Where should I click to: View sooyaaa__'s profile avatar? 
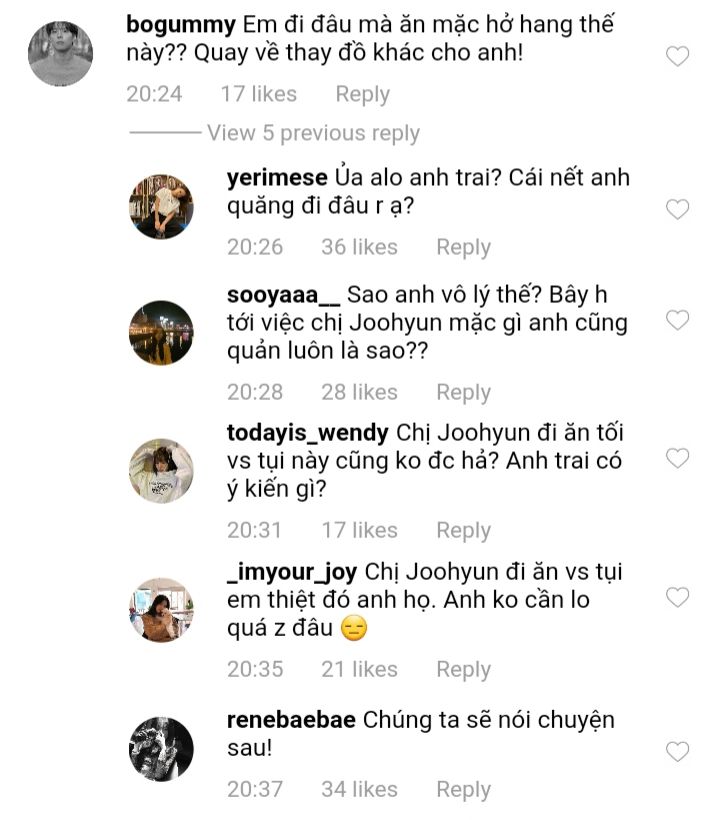coord(161,333)
